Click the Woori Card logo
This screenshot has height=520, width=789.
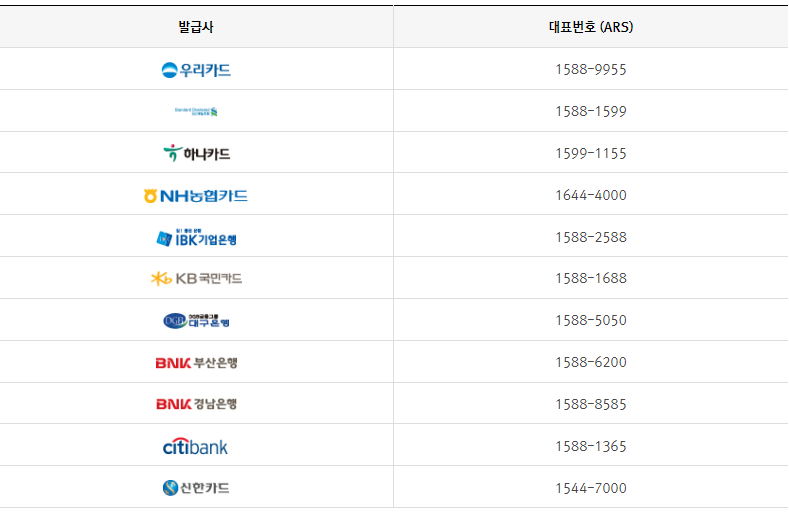pyautogui.click(x=196, y=70)
